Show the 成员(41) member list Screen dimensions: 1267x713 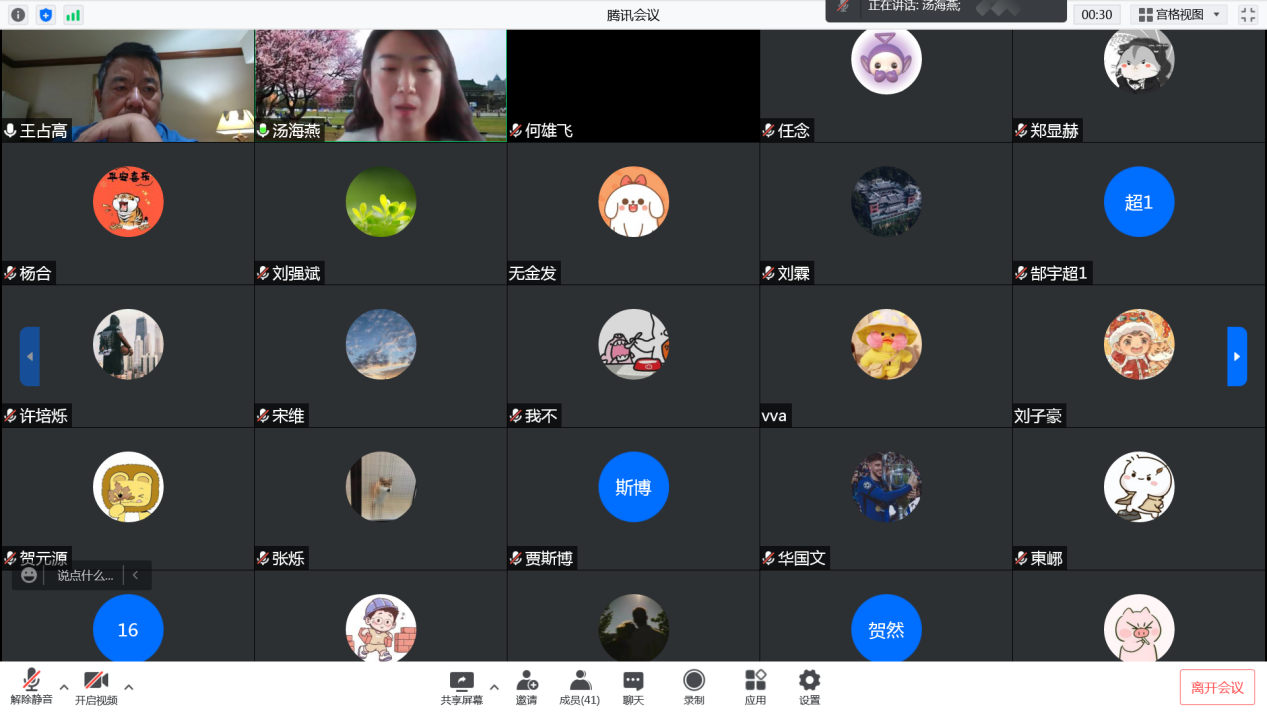click(x=580, y=687)
